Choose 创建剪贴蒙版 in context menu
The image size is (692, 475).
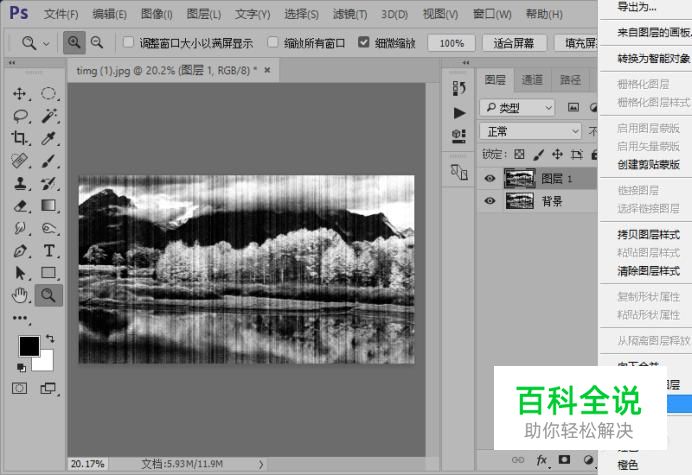[648, 165]
